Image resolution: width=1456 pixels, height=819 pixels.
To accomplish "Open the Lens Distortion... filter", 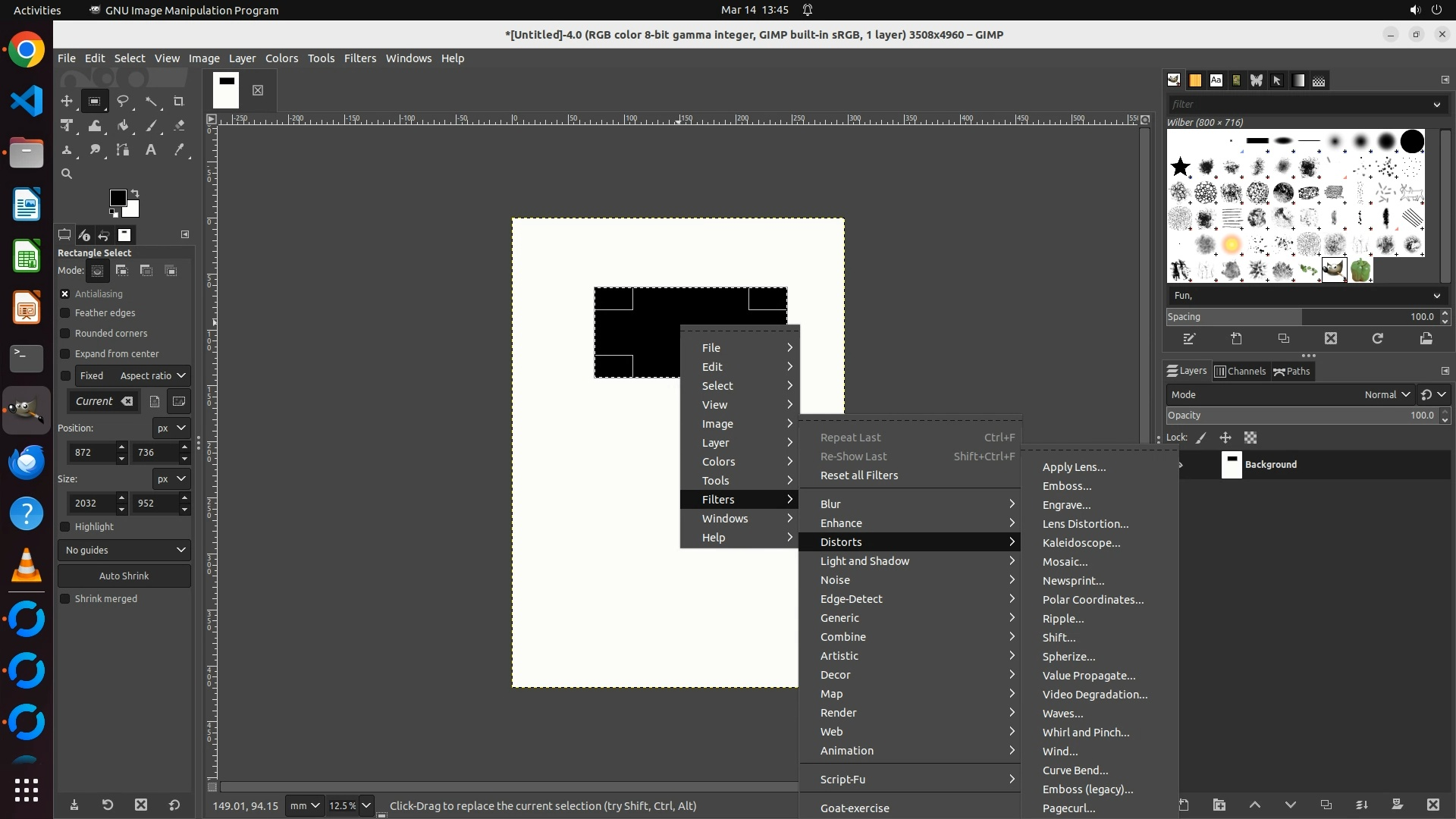I will (1085, 524).
